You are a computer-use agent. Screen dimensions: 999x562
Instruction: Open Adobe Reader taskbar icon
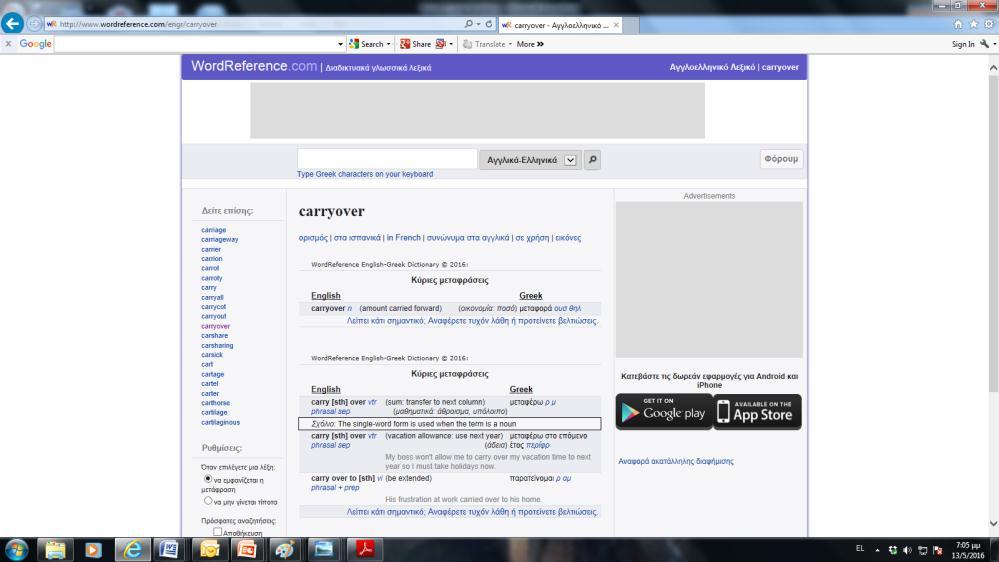[365, 549]
